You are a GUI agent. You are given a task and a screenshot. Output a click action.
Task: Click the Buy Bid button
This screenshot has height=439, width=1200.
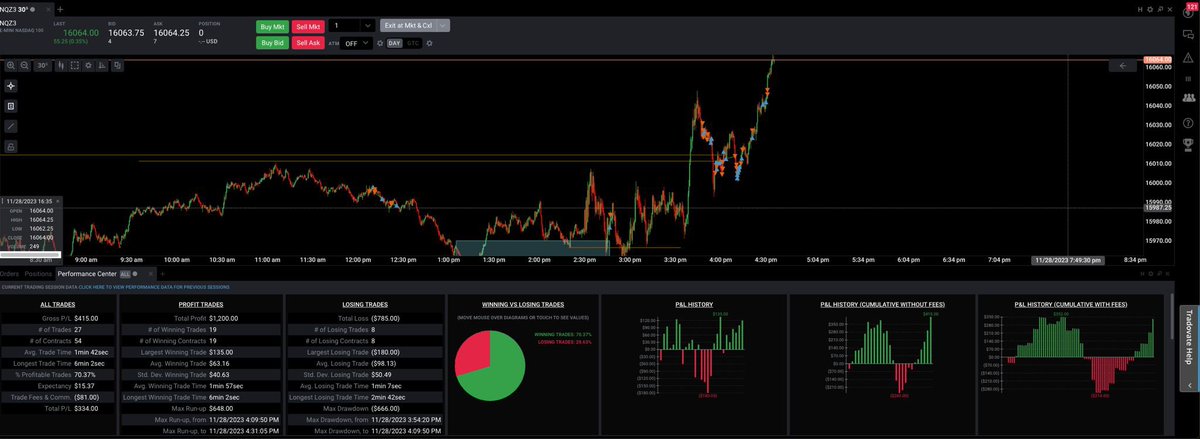pyautogui.click(x=272, y=43)
